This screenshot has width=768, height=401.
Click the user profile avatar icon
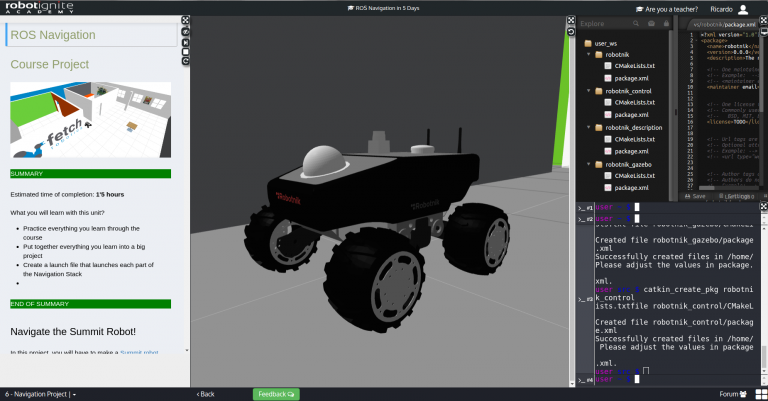(x=743, y=9)
